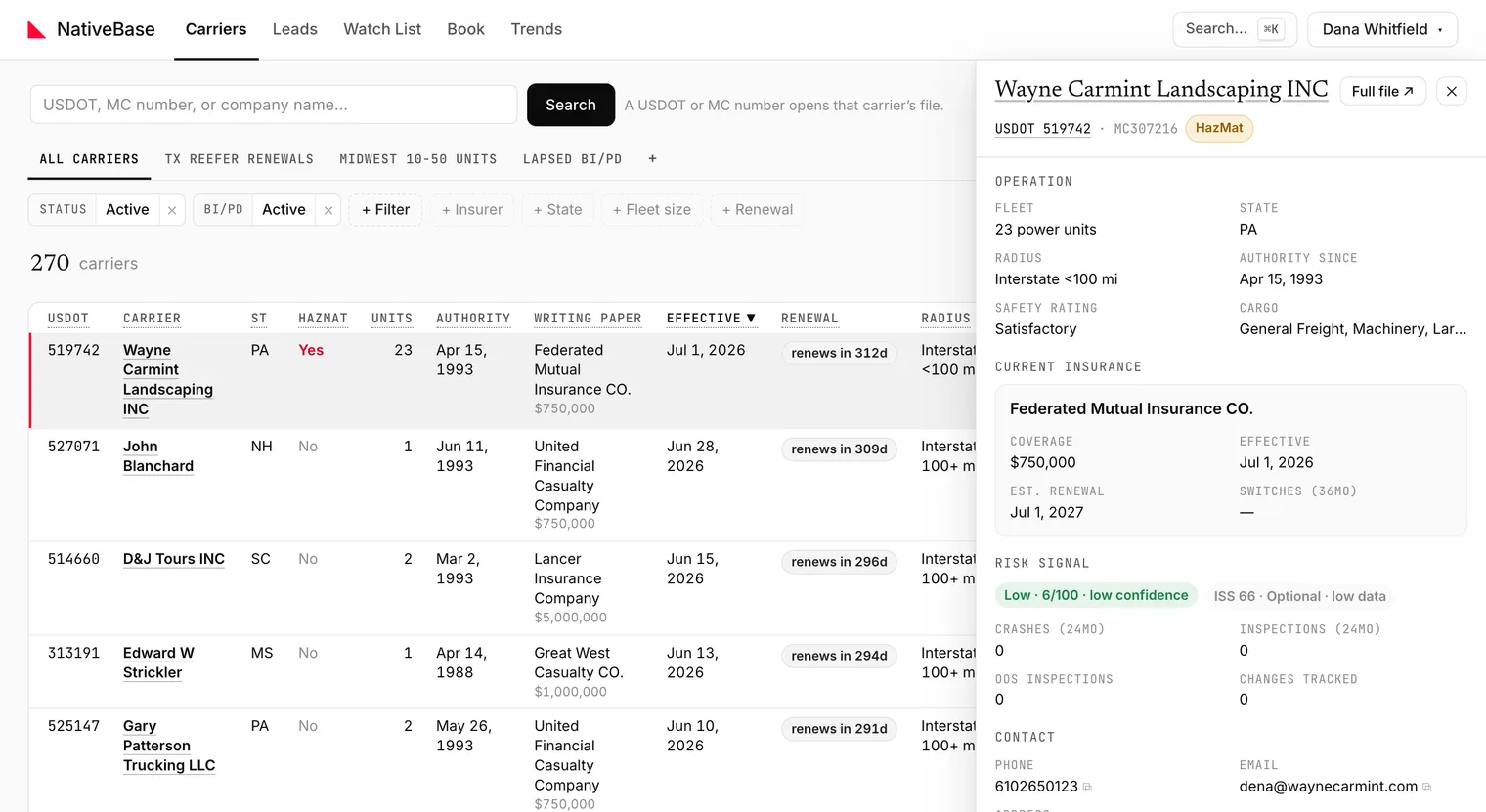The image size is (1486, 812).
Task: Sort by the ST column header
Action: [259, 319]
